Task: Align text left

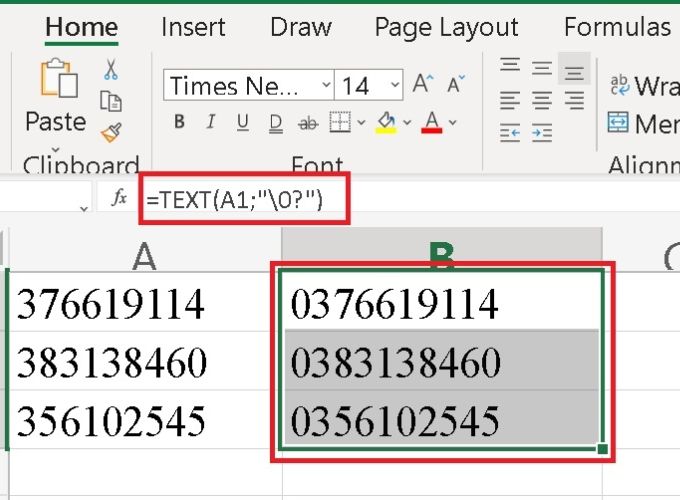Action: pos(510,101)
